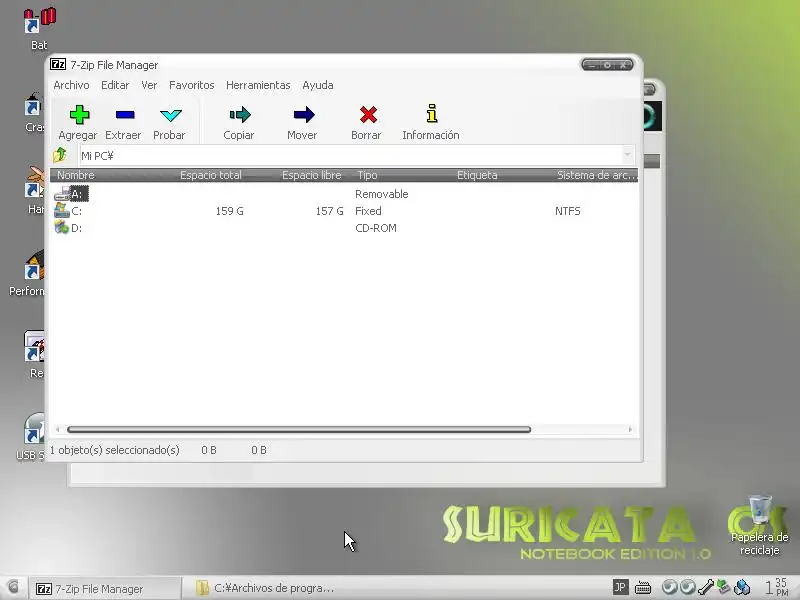800x600 pixels.
Task: Click the NTFS cell in C: row
Action: [x=567, y=211]
